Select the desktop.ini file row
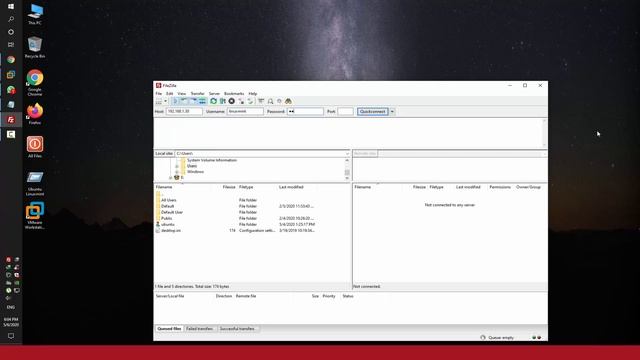This screenshot has height=360, width=640. (x=252, y=231)
